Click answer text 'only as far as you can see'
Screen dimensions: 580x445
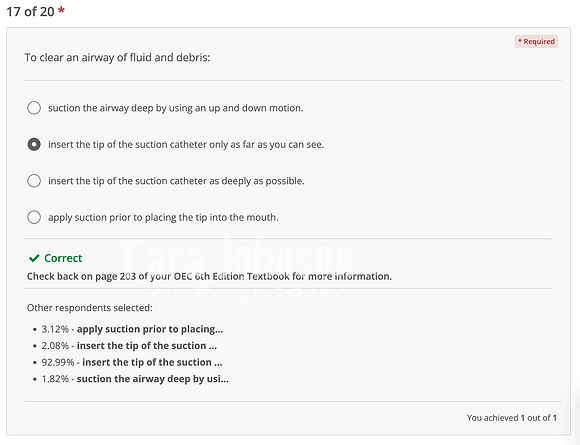tap(186, 144)
